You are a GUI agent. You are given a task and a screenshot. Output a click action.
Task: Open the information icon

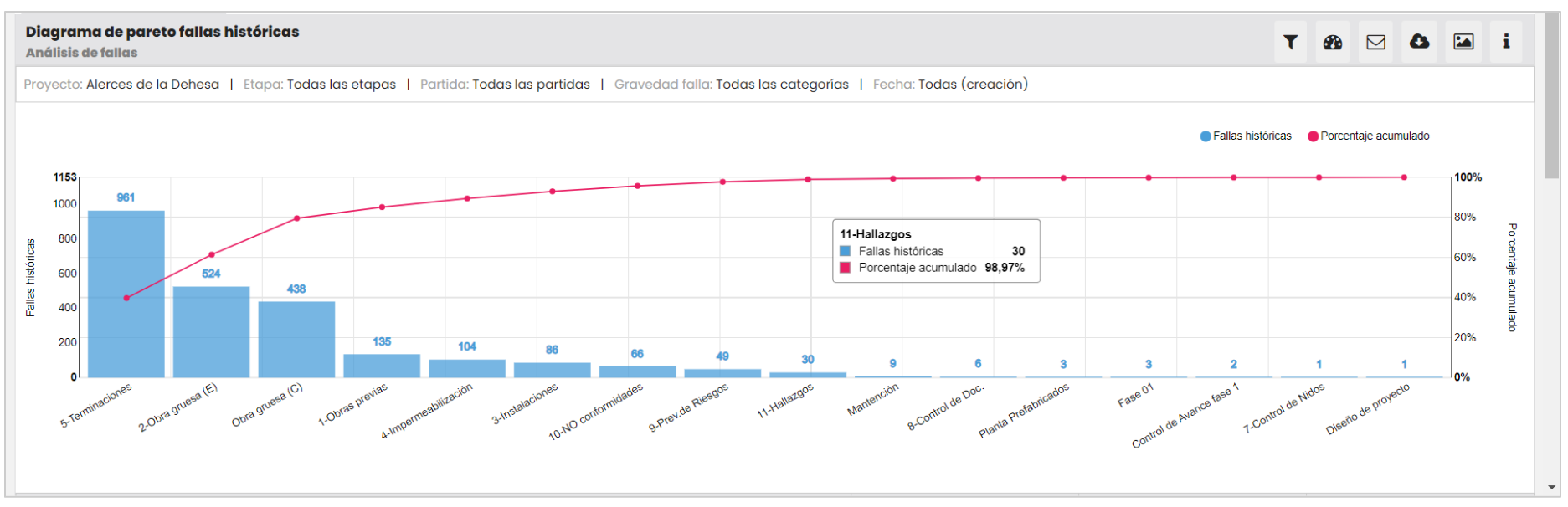click(1506, 42)
